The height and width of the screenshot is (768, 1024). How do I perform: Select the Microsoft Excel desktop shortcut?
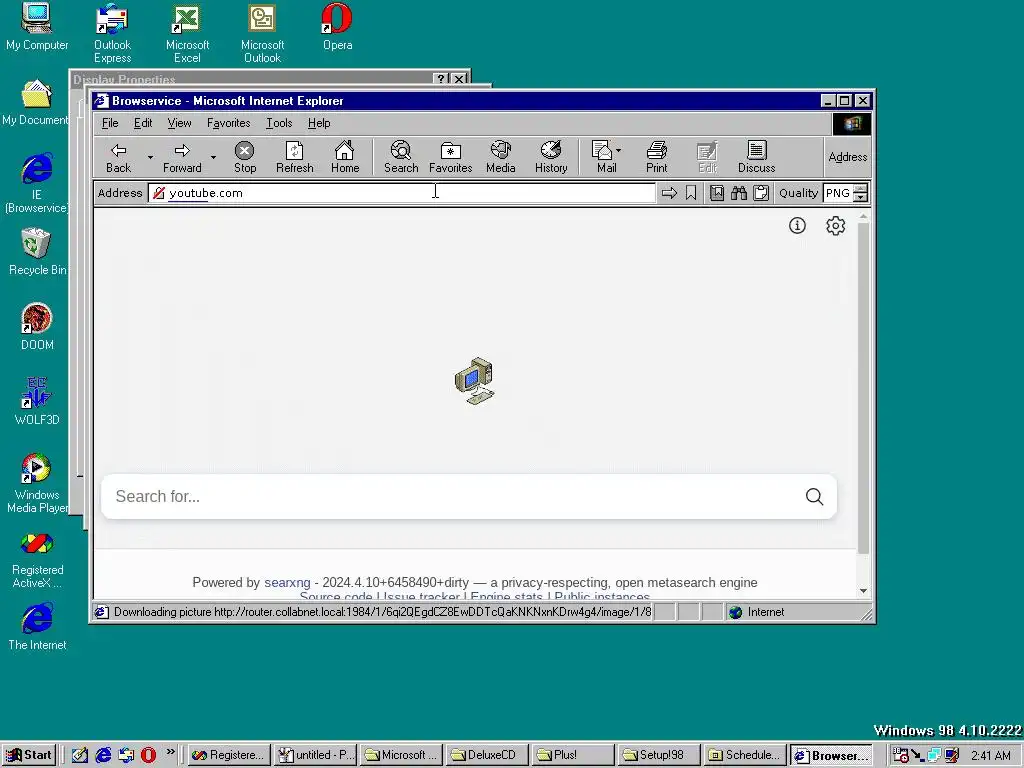[x=187, y=33]
